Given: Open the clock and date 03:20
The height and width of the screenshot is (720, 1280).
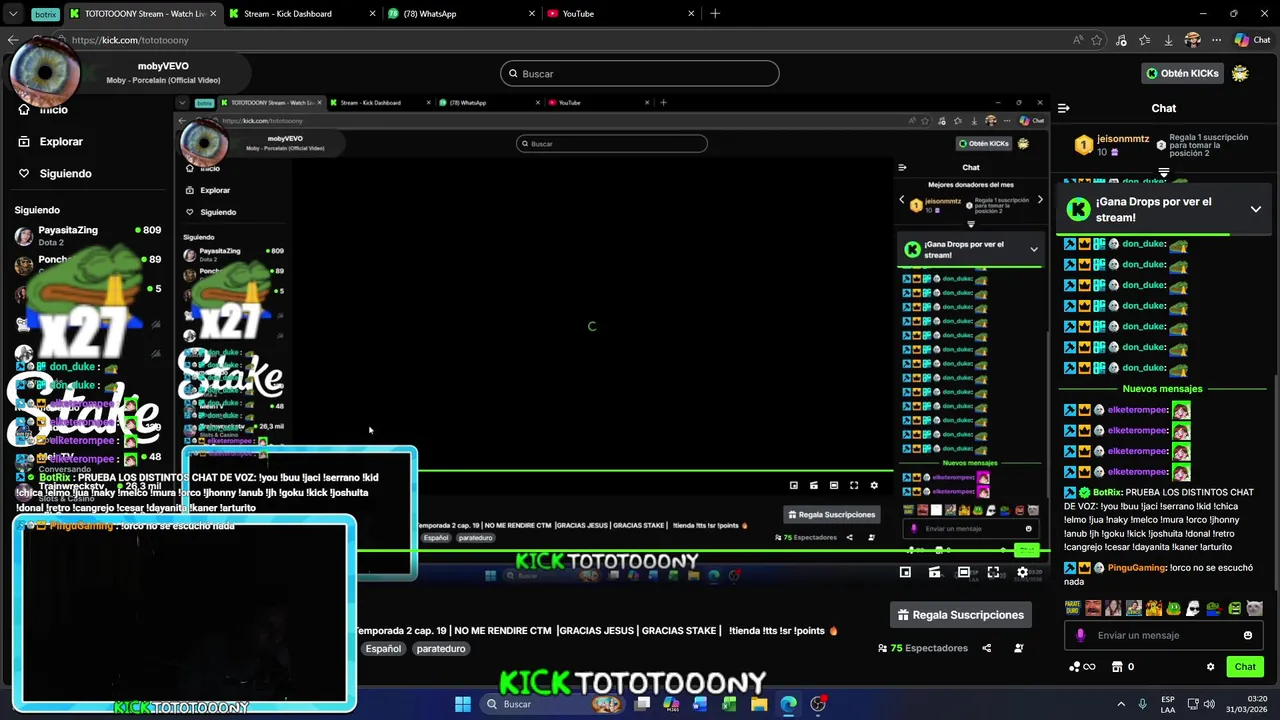Looking at the screenshot, I should (x=1249, y=704).
